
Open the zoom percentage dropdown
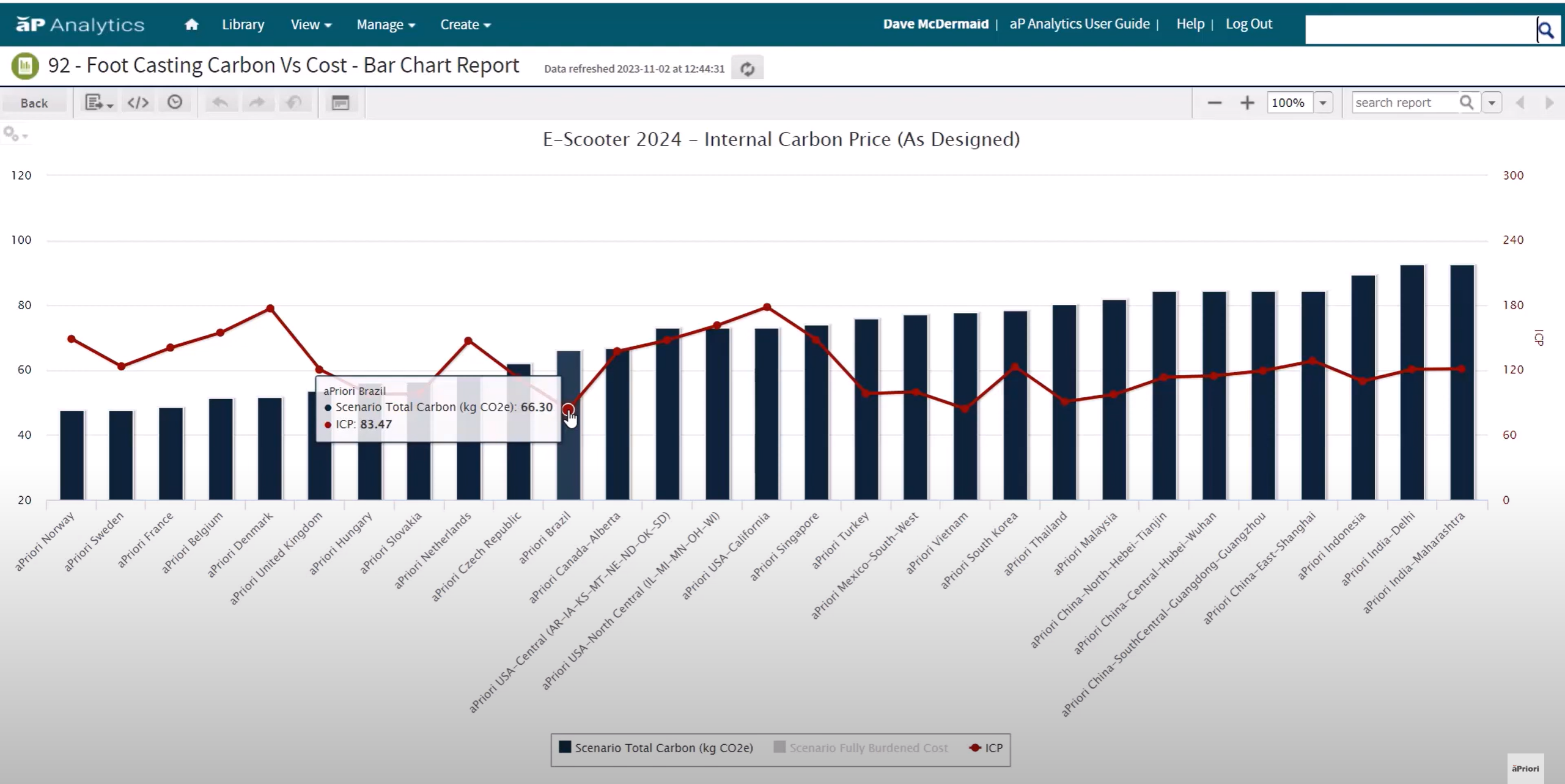(x=1323, y=103)
